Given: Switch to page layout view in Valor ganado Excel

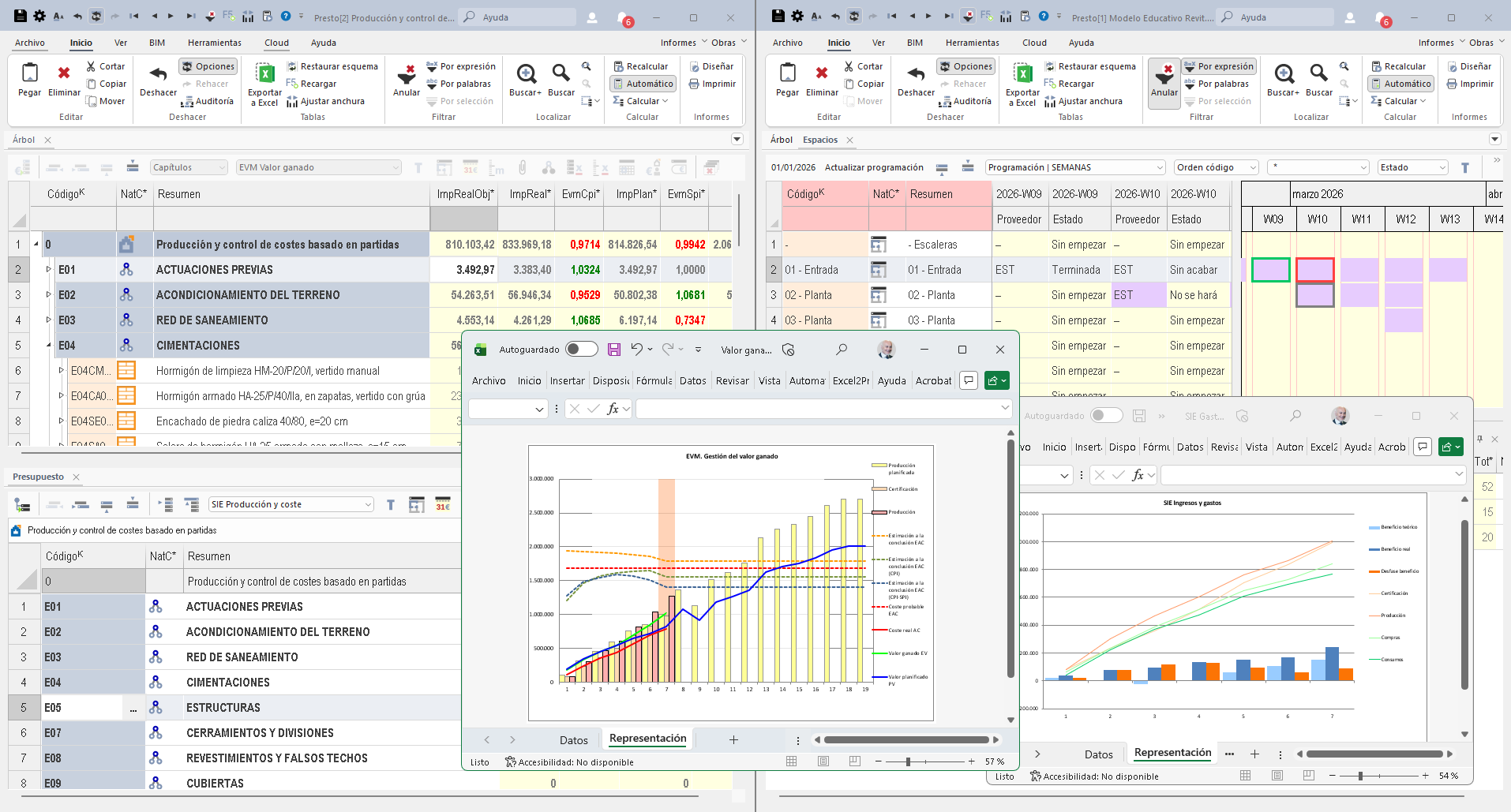Looking at the screenshot, I should pyautogui.click(x=823, y=761).
